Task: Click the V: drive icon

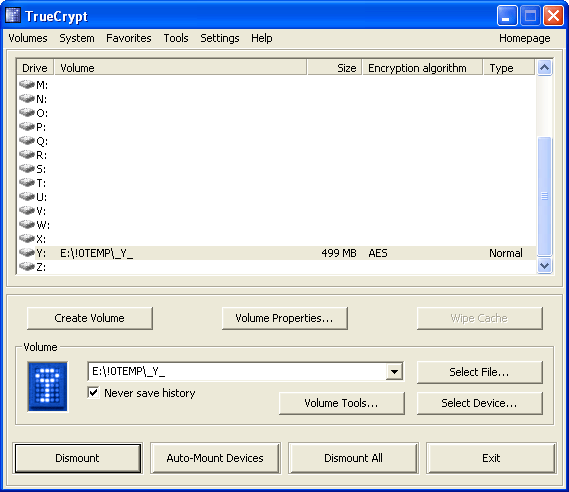Action: click(x=27, y=210)
